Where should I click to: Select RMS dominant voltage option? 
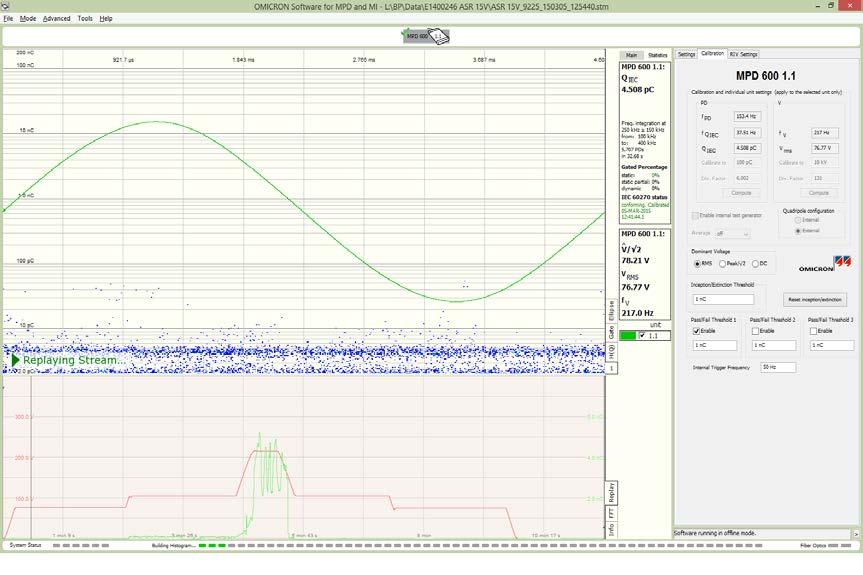697,264
